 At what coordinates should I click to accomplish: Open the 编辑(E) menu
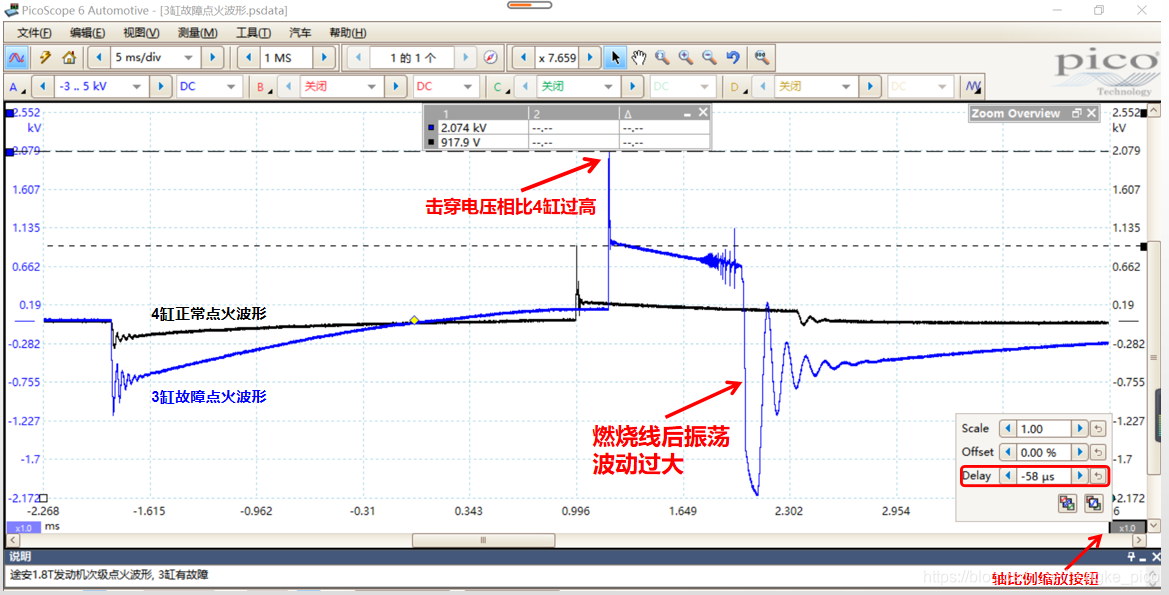pos(87,33)
